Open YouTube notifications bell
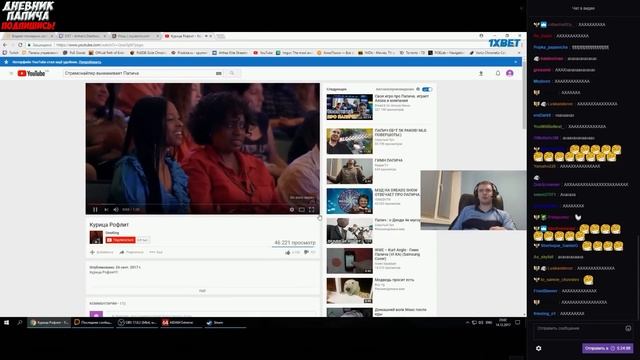The width and height of the screenshot is (640, 360). tap(498, 73)
